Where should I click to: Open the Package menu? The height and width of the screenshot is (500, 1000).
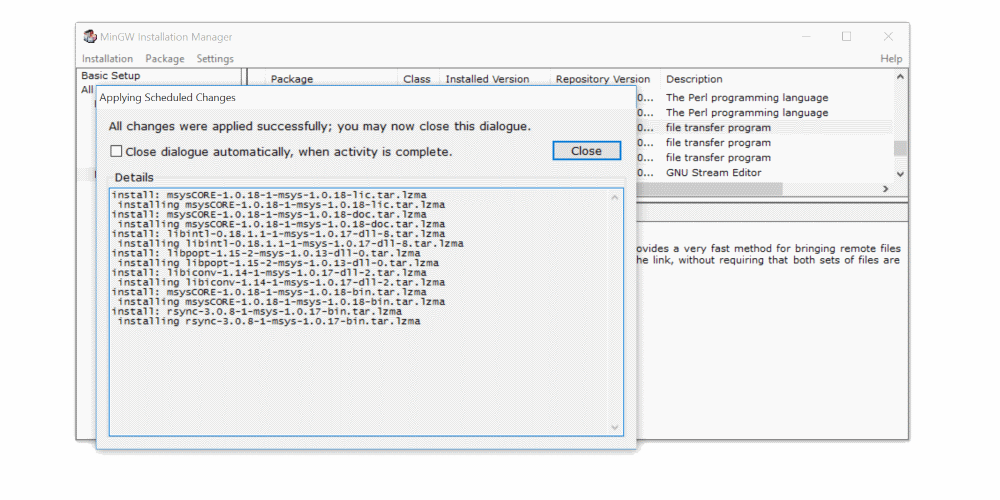pyautogui.click(x=165, y=59)
